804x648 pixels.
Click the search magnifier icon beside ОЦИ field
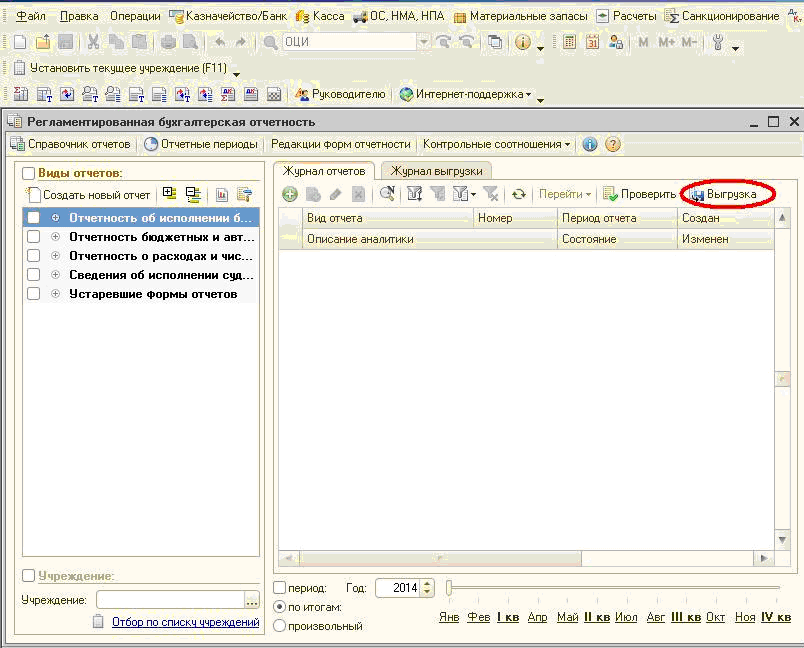270,42
